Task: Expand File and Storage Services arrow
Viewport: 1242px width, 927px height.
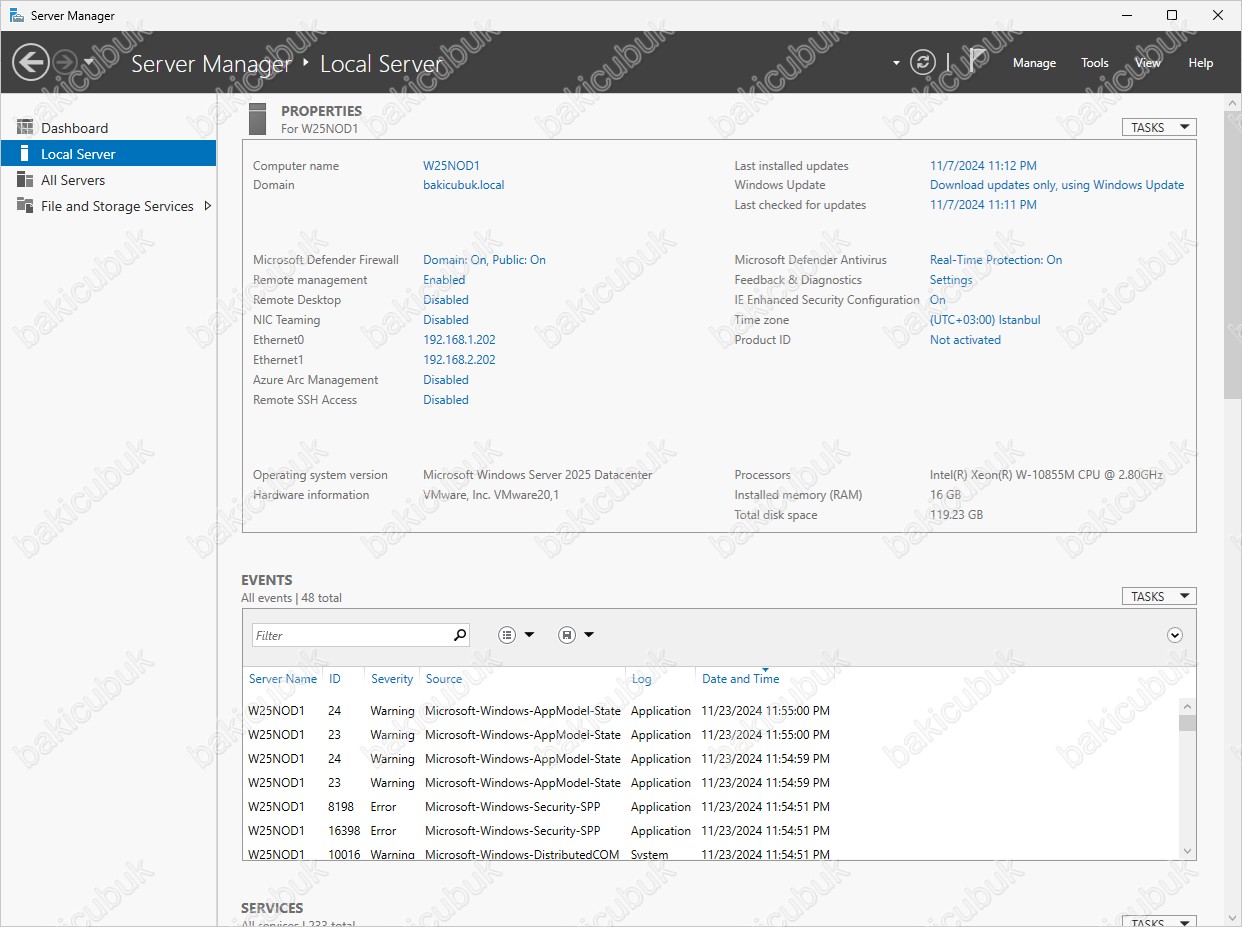Action: (207, 206)
